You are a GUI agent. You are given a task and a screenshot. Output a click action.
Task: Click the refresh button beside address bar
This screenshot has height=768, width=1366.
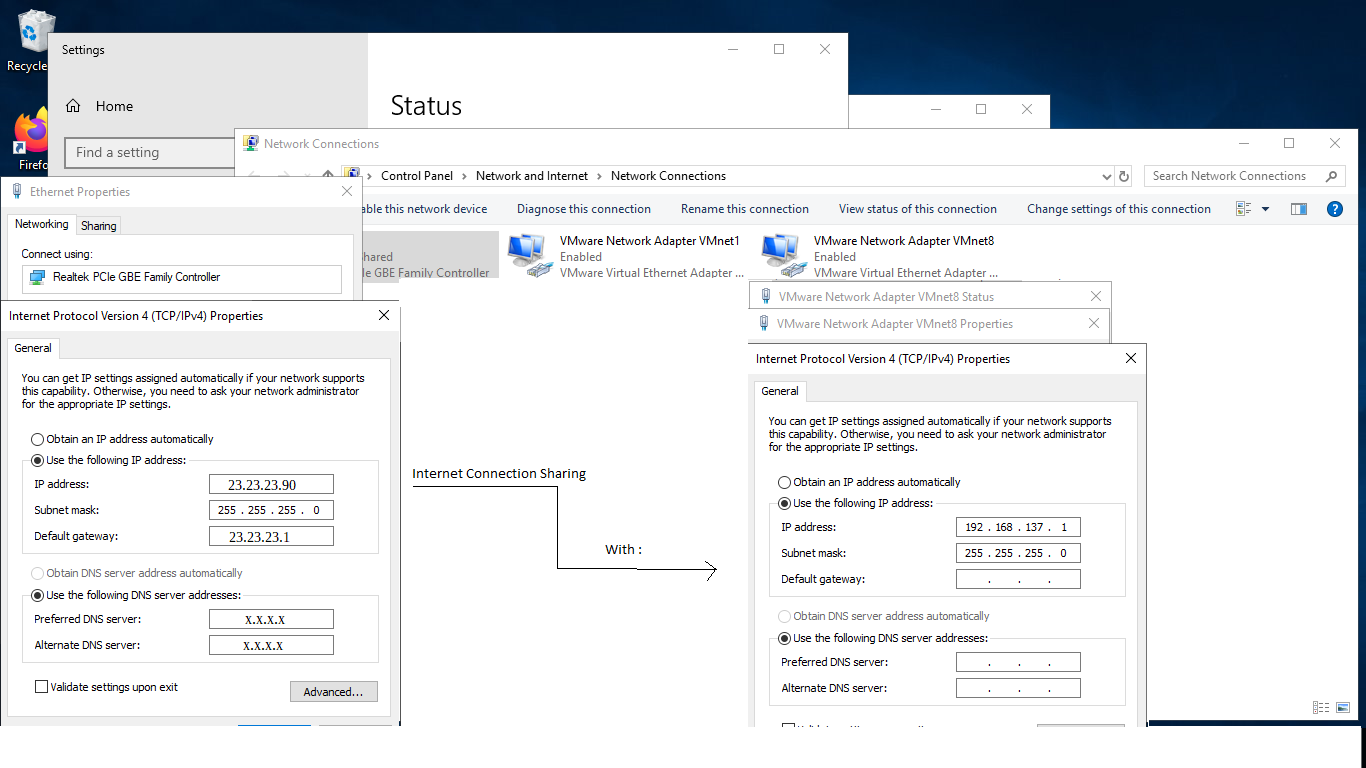[1124, 176]
